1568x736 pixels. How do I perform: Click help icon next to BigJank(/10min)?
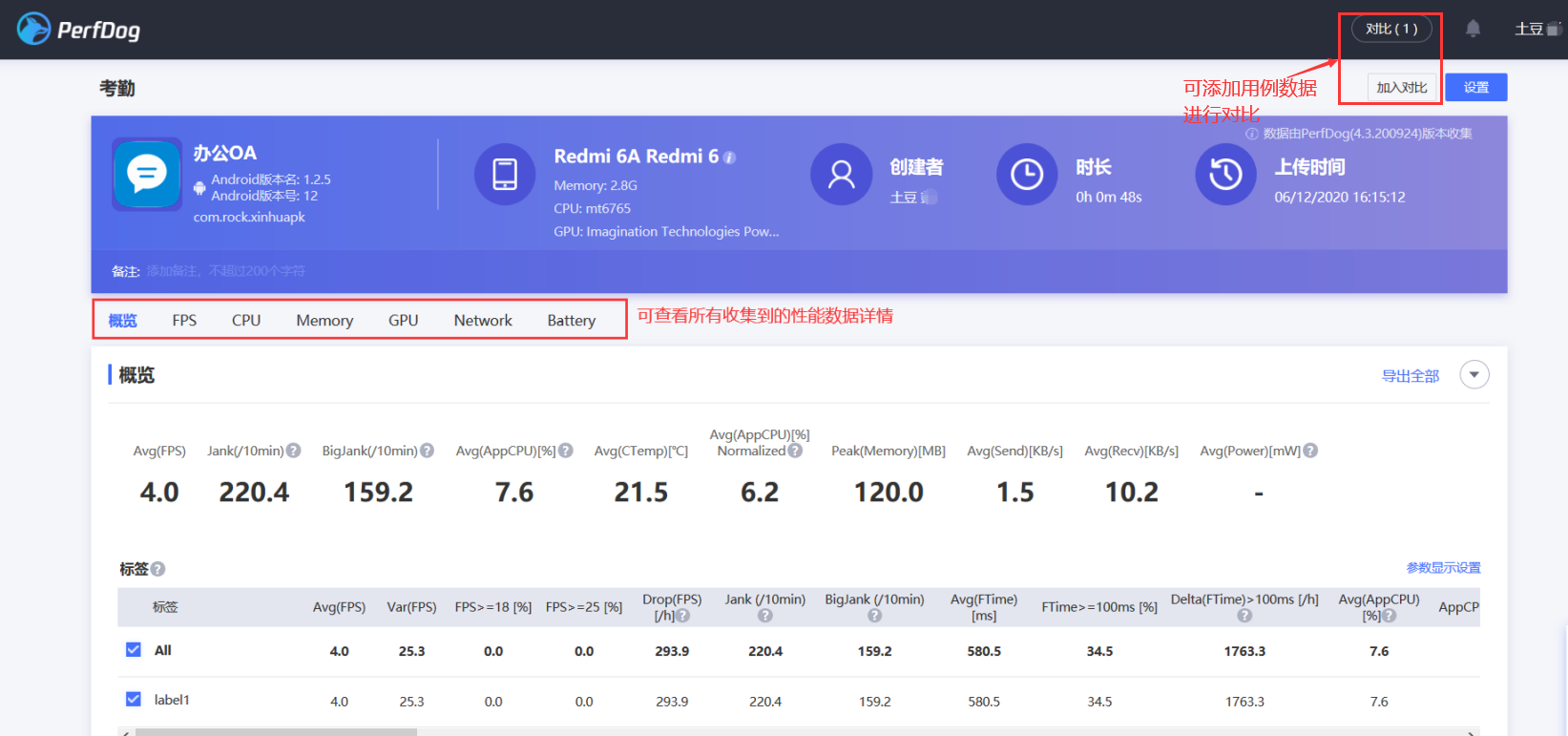point(427,451)
